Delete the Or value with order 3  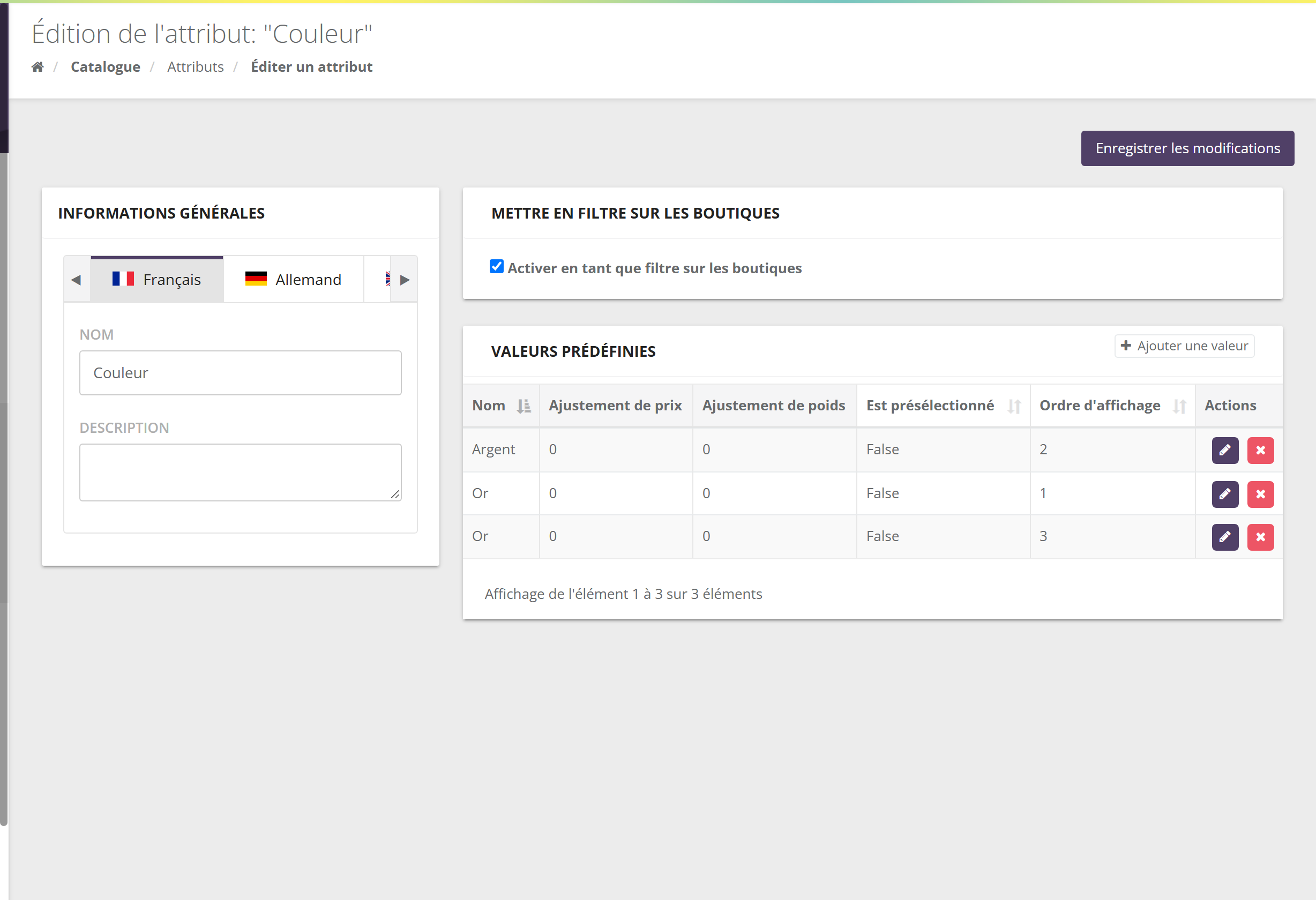tap(1260, 537)
